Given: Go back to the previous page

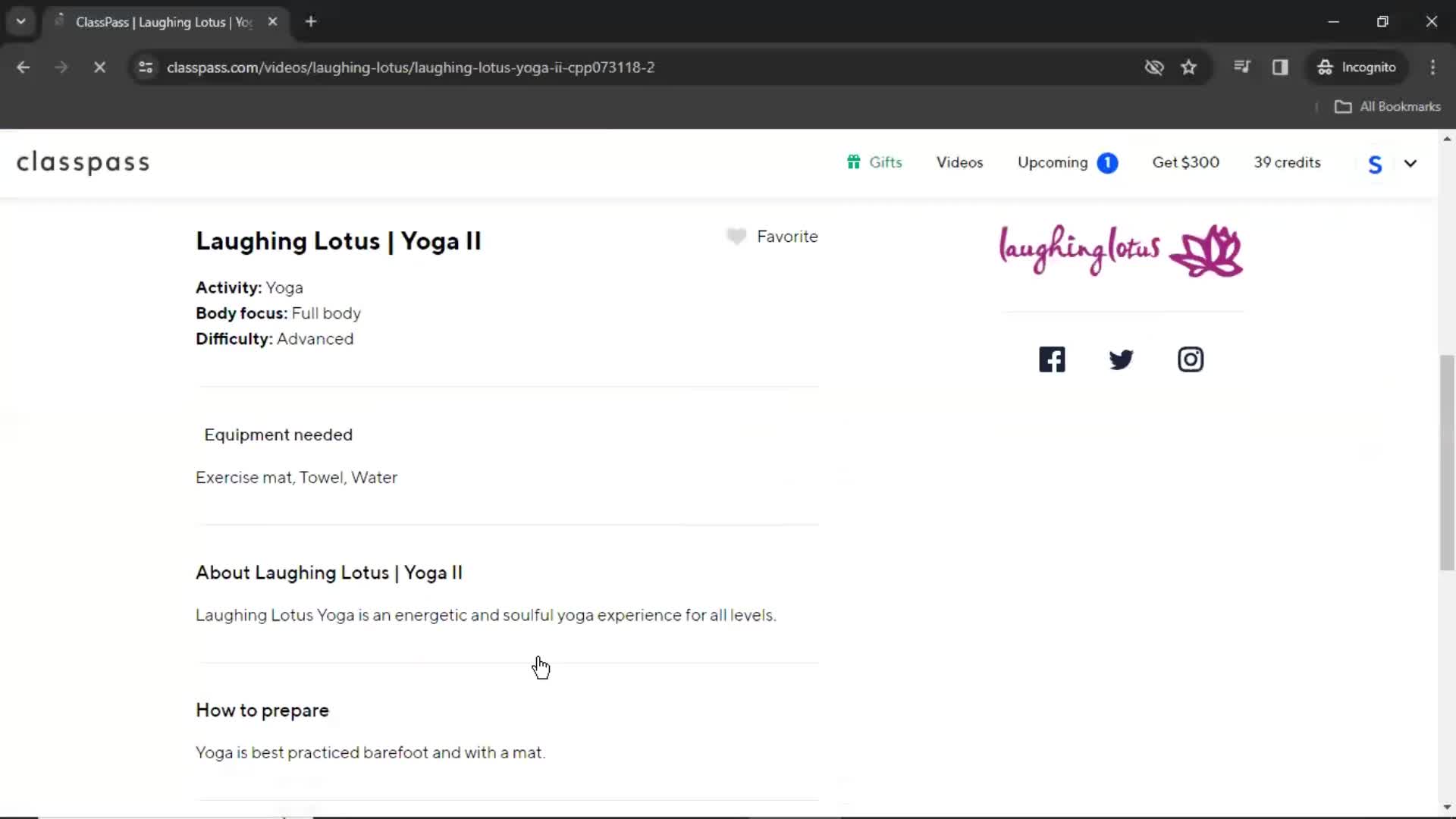Looking at the screenshot, I should click(x=24, y=67).
